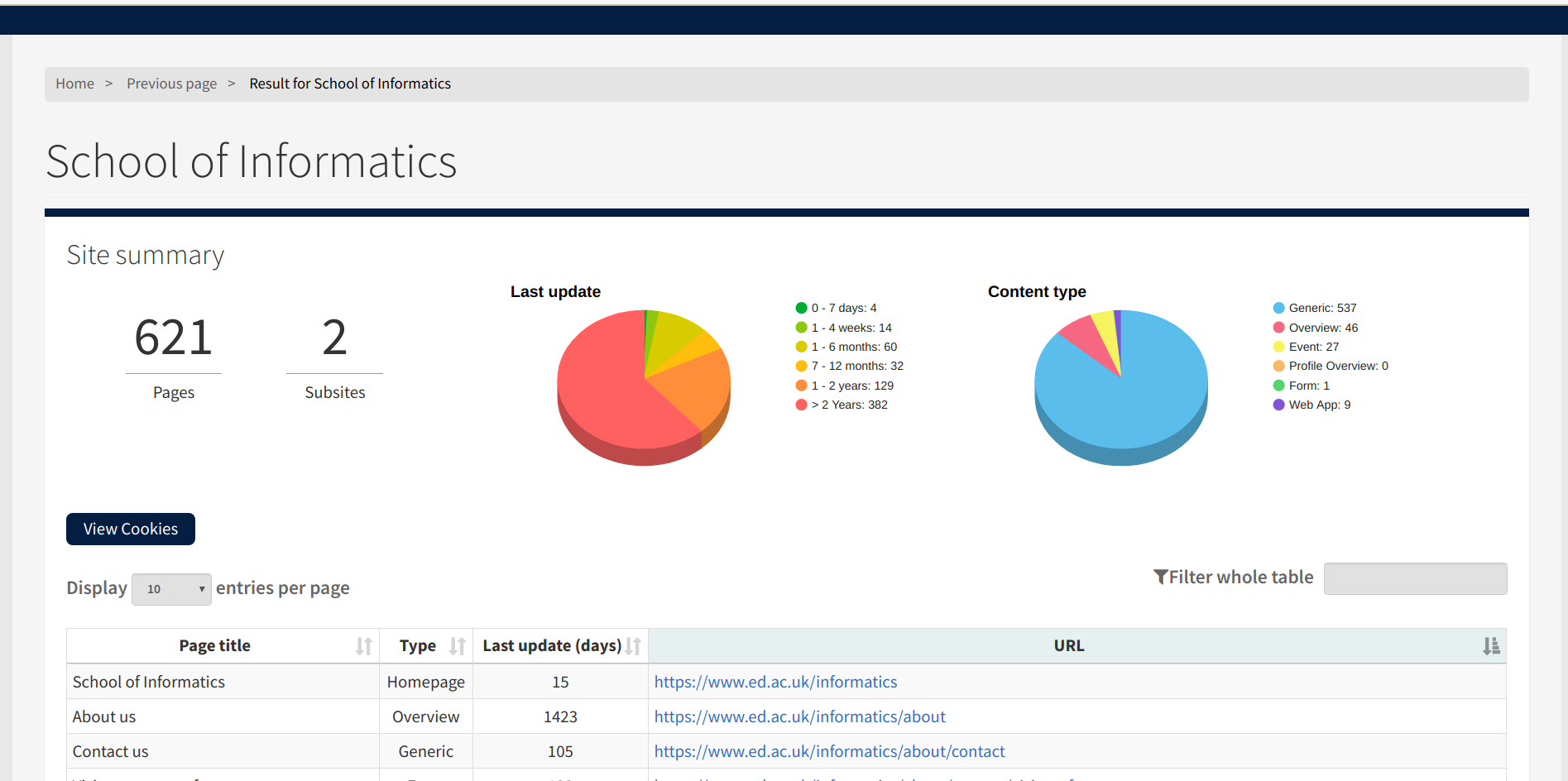The width and height of the screenshot is (1568, 781).
Task: Focus the Filter whole table input field
Action: [1415, 578]
